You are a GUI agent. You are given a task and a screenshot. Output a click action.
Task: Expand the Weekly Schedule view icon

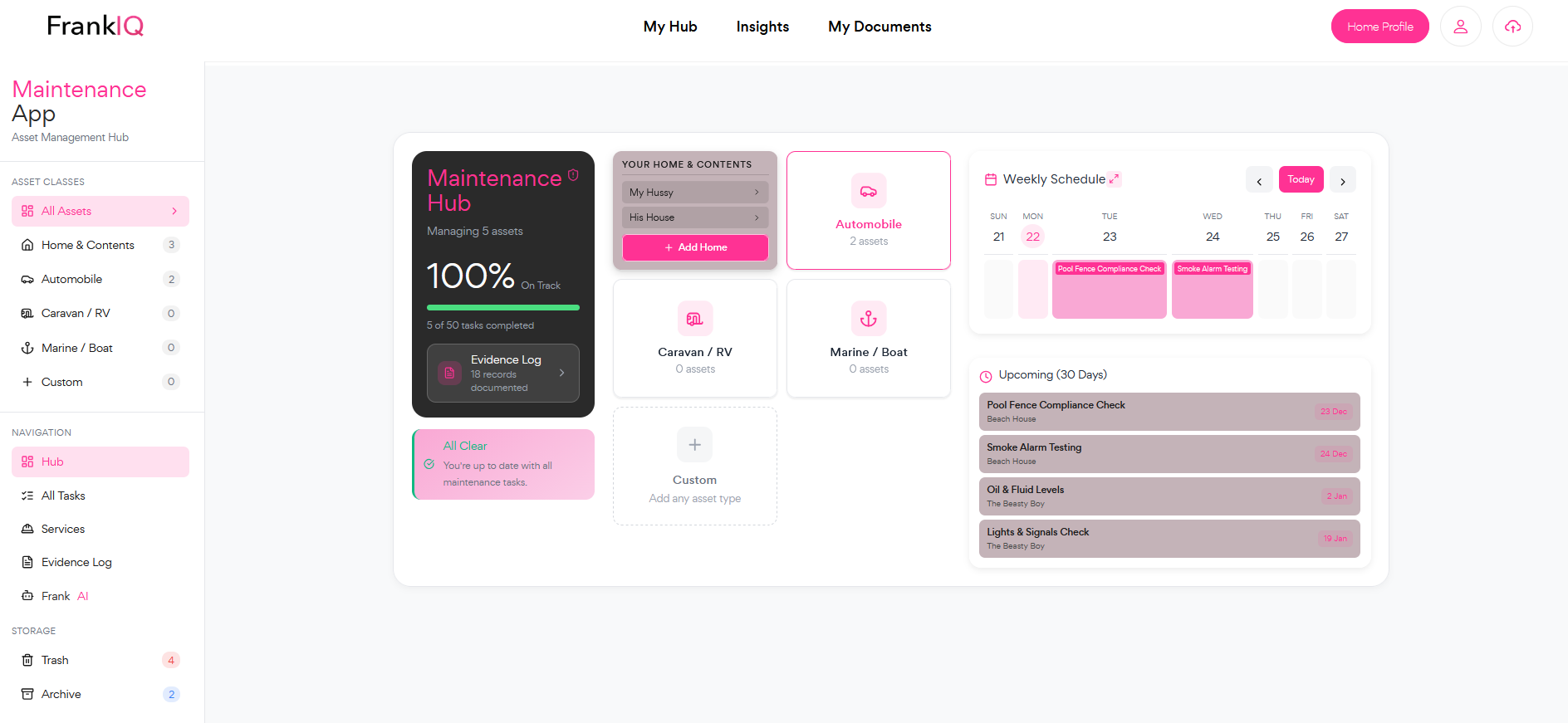point(1115,179)
